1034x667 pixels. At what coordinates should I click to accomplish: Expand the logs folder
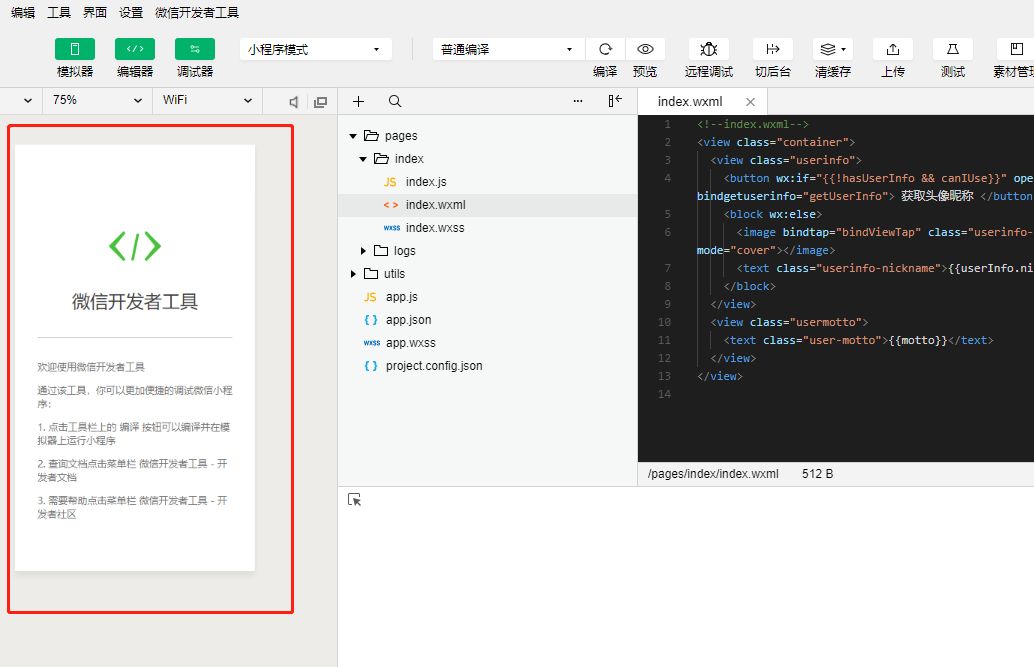[363, 251]
